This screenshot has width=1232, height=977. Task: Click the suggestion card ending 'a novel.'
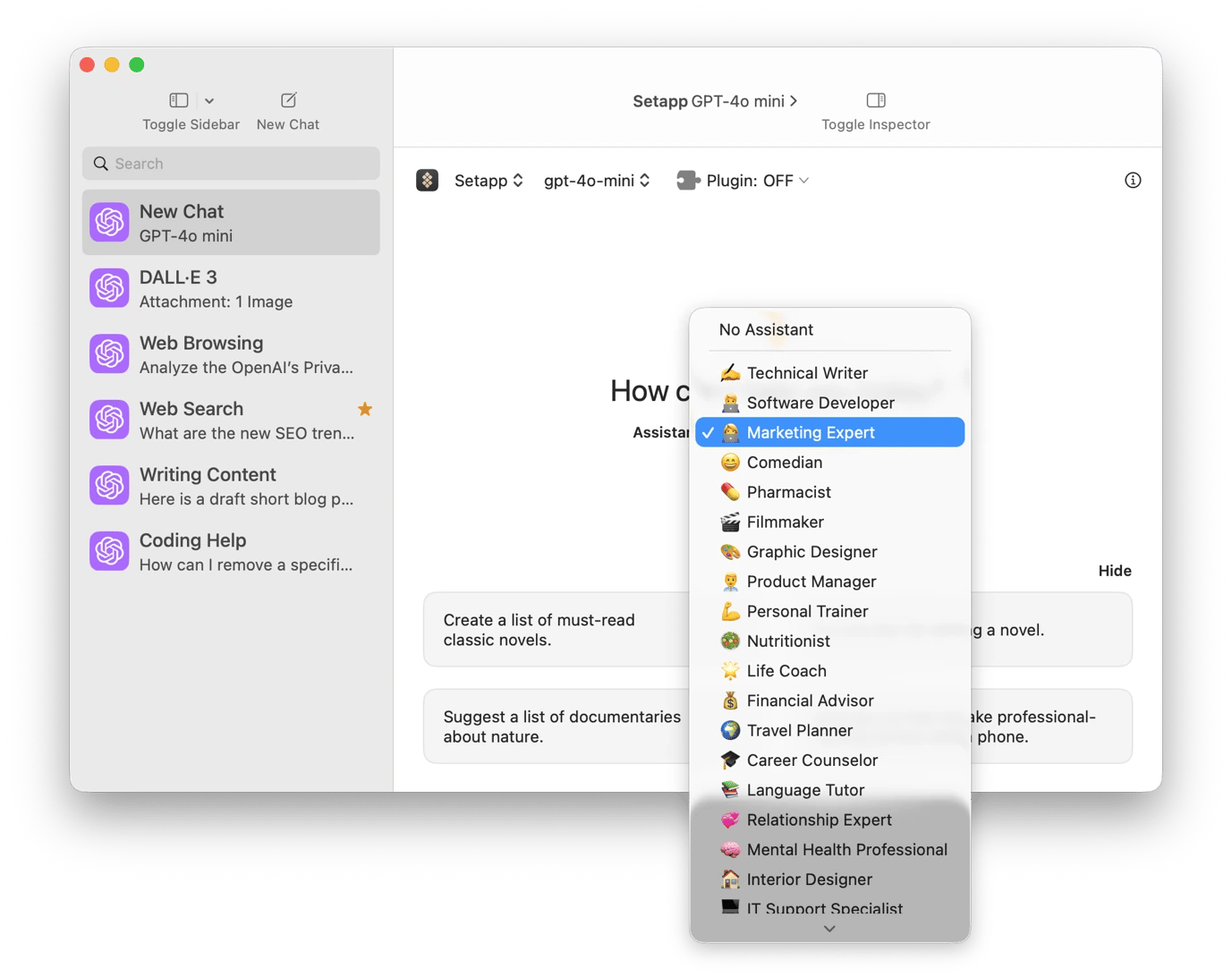click(1051, 630)
